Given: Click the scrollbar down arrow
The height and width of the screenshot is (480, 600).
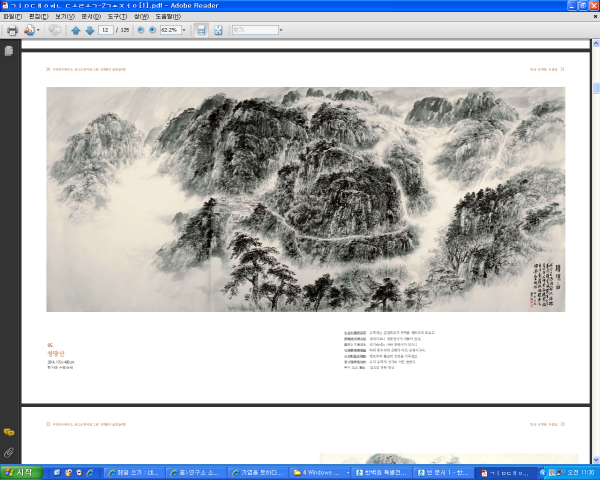Looking at the screenshot, I should pyautogui.click(x=596, y=459).
